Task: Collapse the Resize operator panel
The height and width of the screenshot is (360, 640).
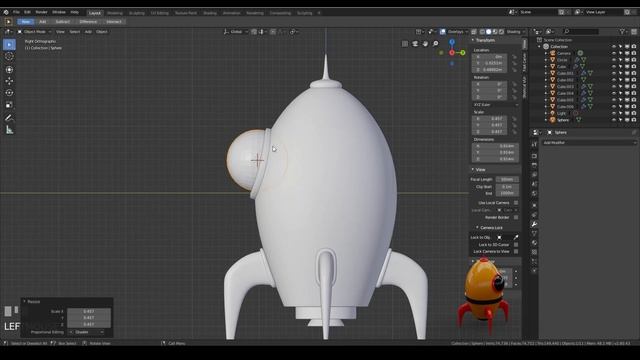Action: click(x=24, y=301)
